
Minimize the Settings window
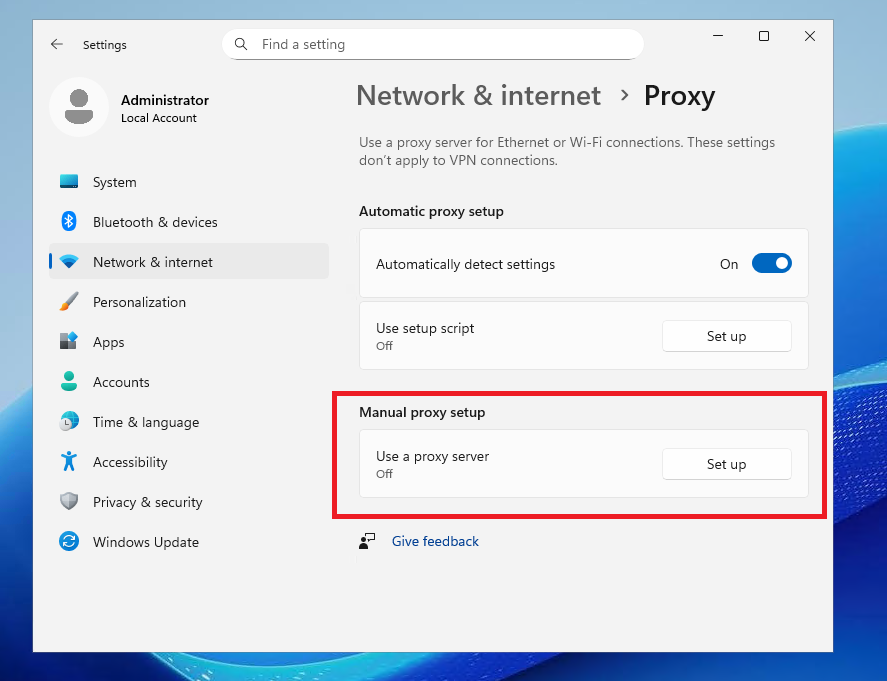tap(718, 36)
